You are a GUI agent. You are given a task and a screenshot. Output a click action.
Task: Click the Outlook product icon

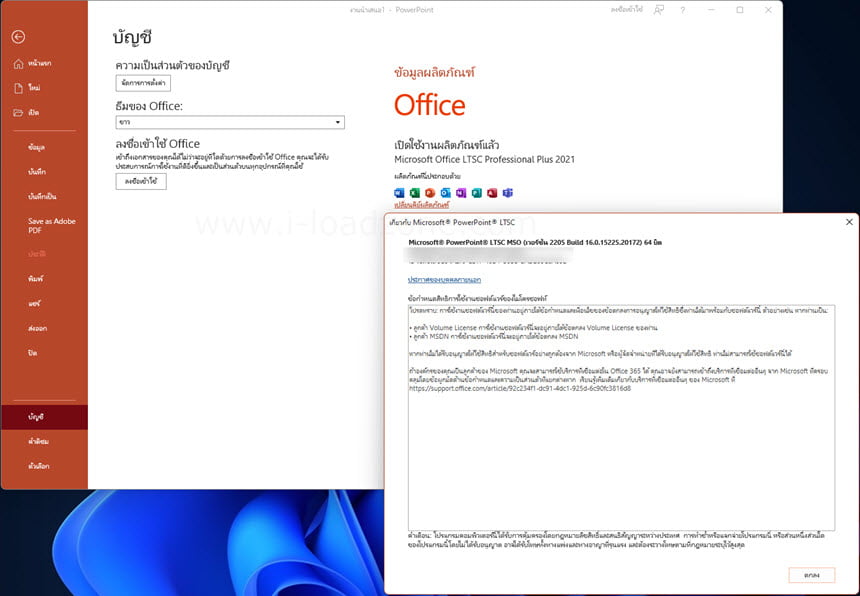[445, 192]
